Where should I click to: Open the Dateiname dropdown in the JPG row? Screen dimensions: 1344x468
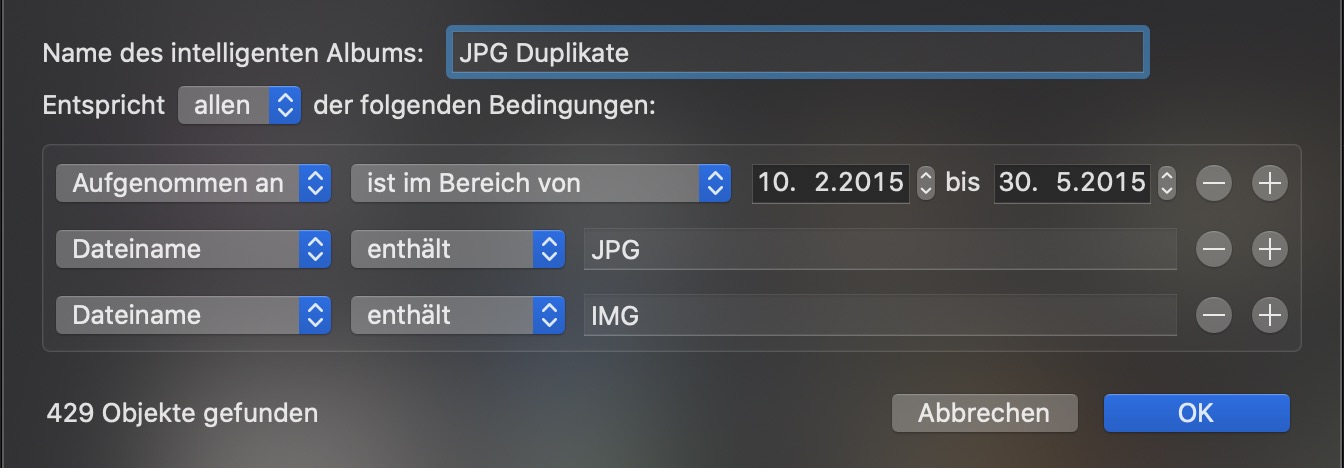194,249
